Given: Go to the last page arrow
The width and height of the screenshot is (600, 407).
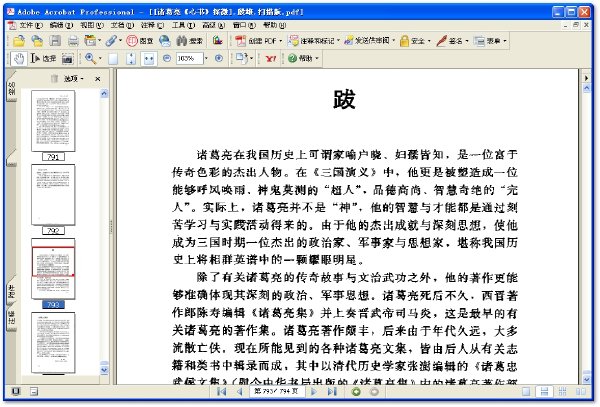Looking at the screenshot, I should pos(332,391).
